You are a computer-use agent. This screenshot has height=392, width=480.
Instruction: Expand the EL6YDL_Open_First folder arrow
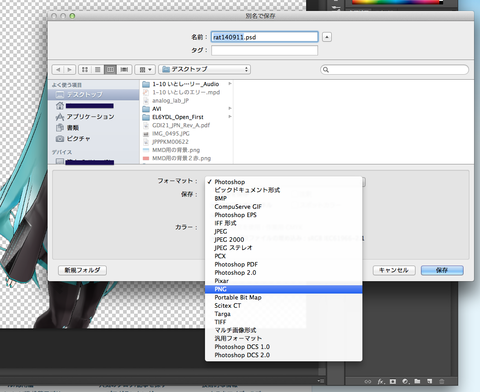230,117
